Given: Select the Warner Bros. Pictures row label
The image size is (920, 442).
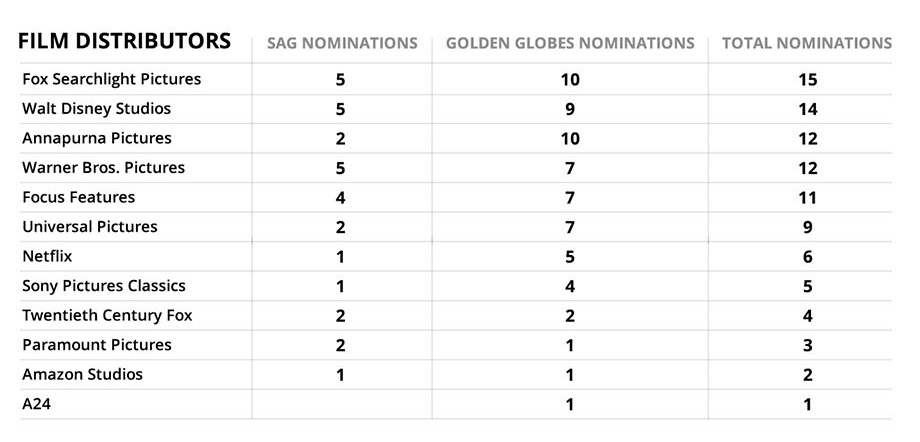Looking at the screenshot, I should click(x=103, y=167).
